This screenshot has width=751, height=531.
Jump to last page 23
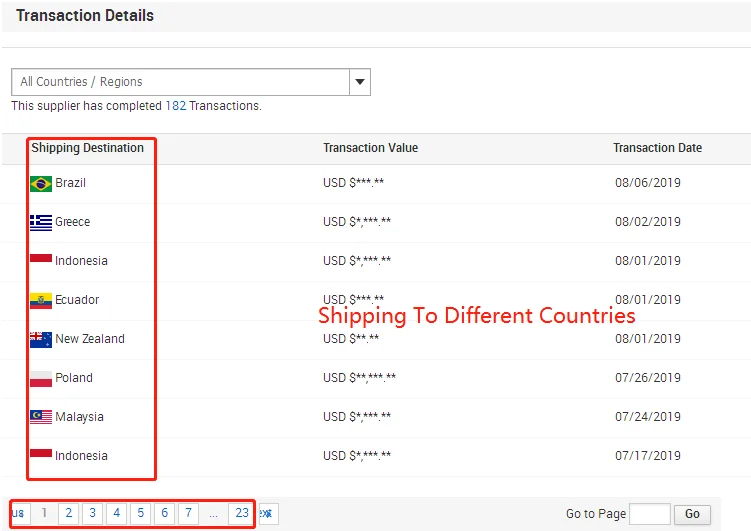click(242, 514)
